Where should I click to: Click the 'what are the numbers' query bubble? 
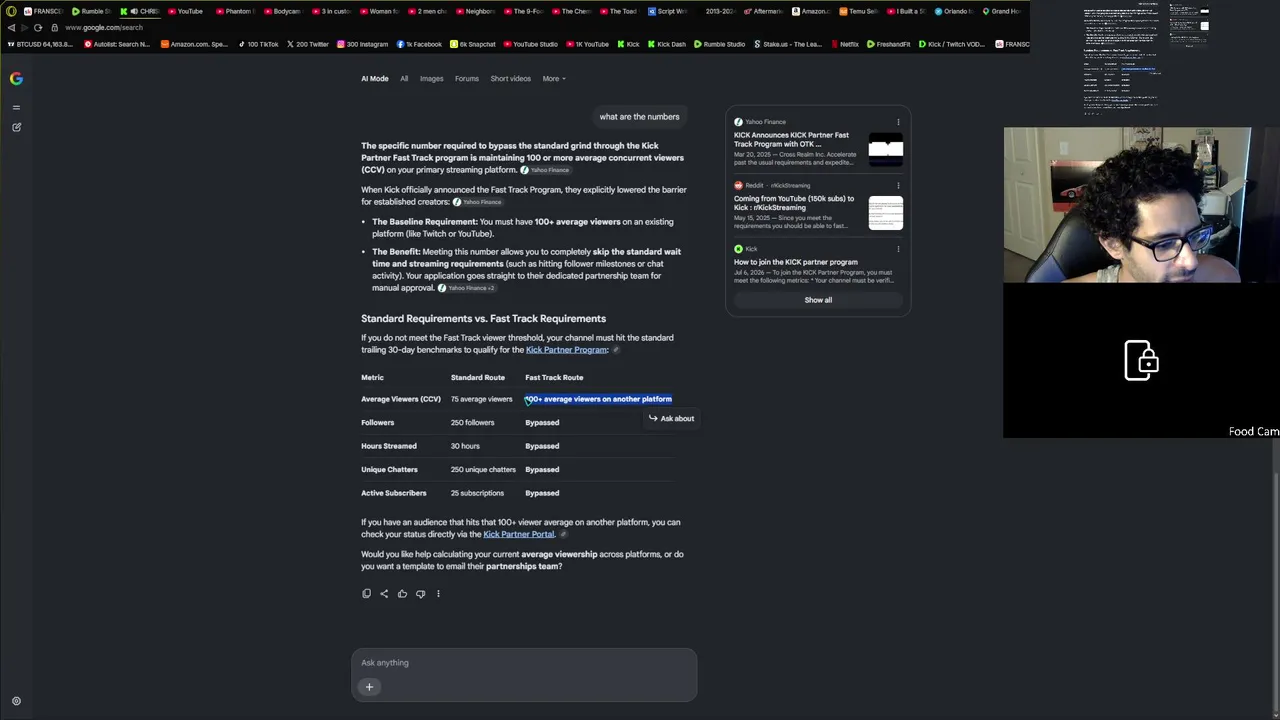point(640,117)
